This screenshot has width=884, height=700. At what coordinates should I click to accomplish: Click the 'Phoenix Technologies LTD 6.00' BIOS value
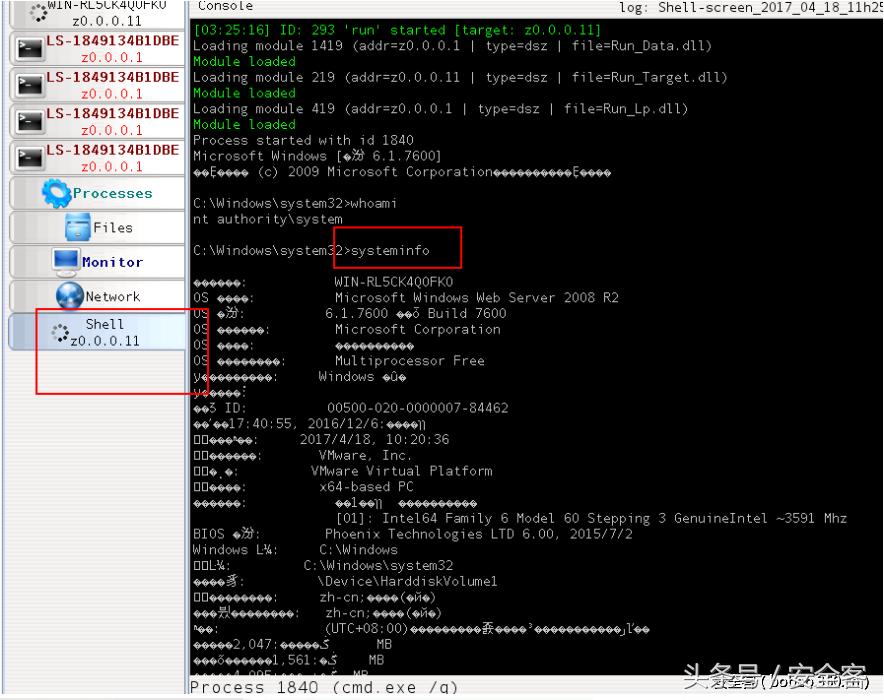coord(479,534)
